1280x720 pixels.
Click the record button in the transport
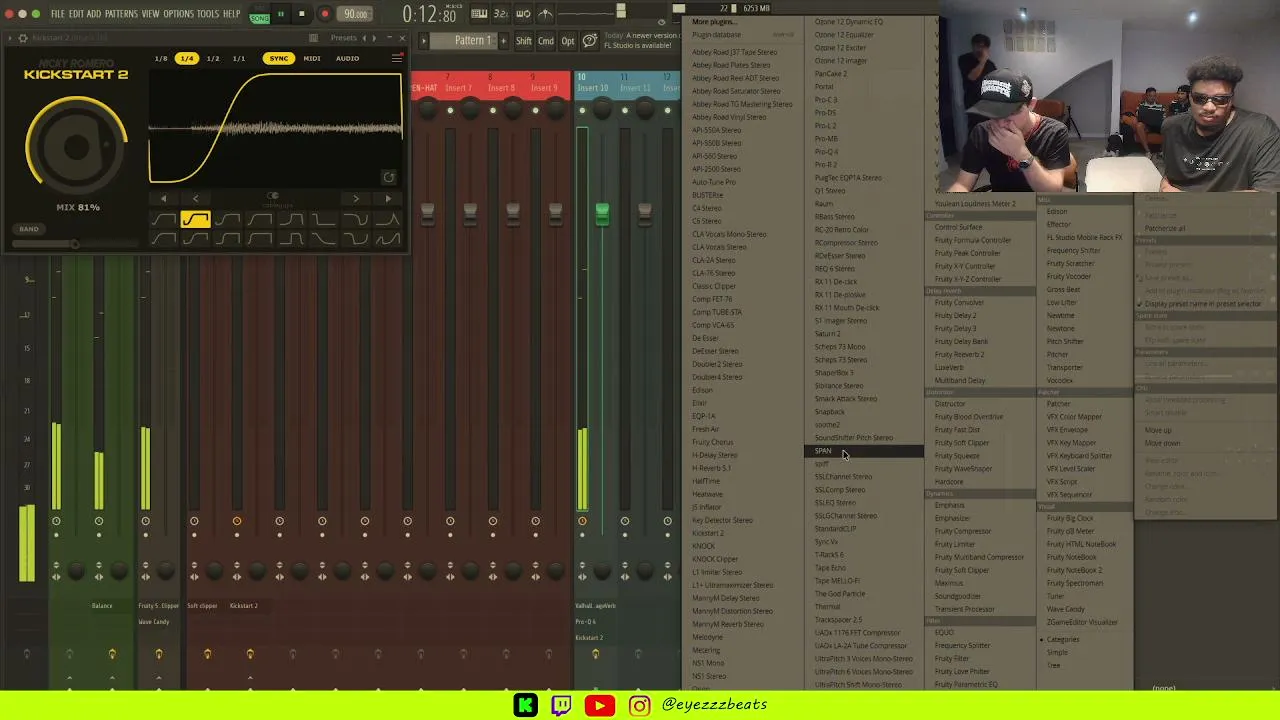click(x=324, y=14)
